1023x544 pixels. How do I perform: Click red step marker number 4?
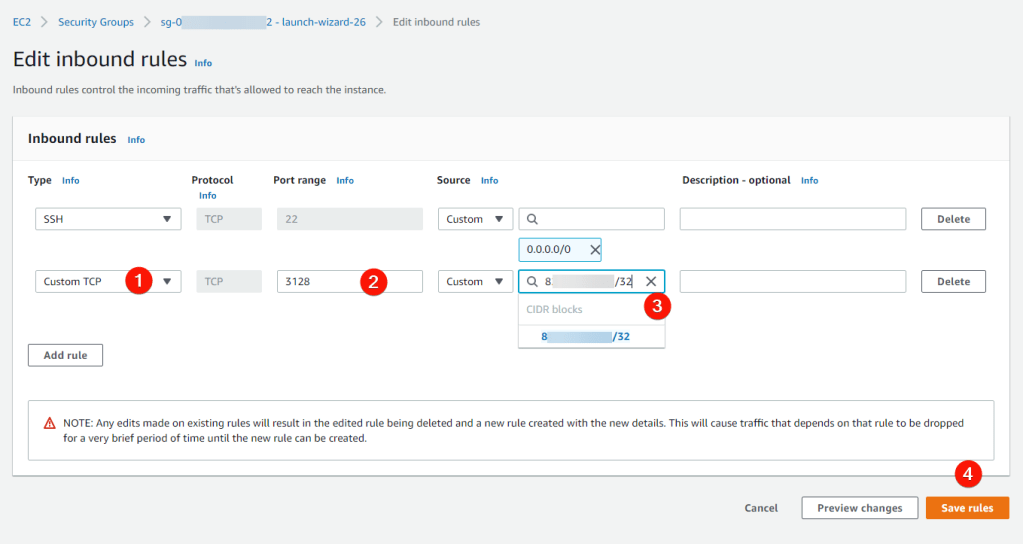point(967,473)
